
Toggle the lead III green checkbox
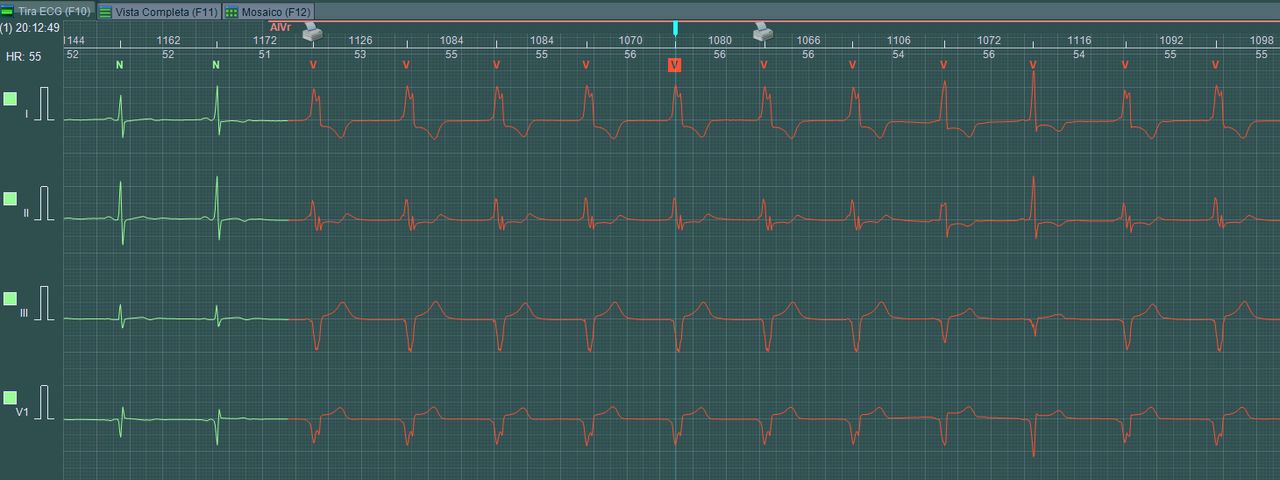[11, 299]
